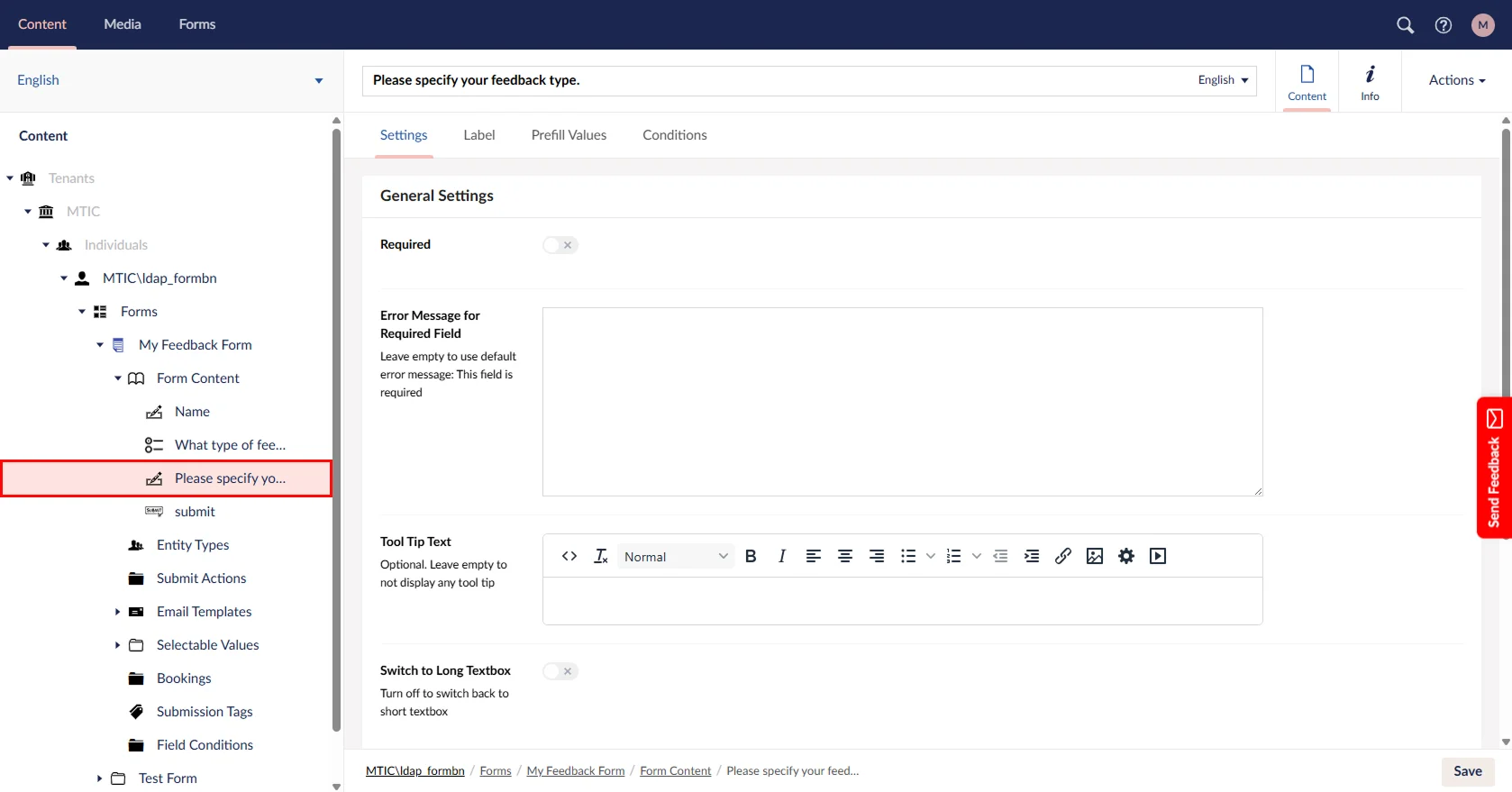The width and height of the screenshot is (1512, 792).
Task: Expand the Actions dropdown menu
Action: [x=1456, y=80]
